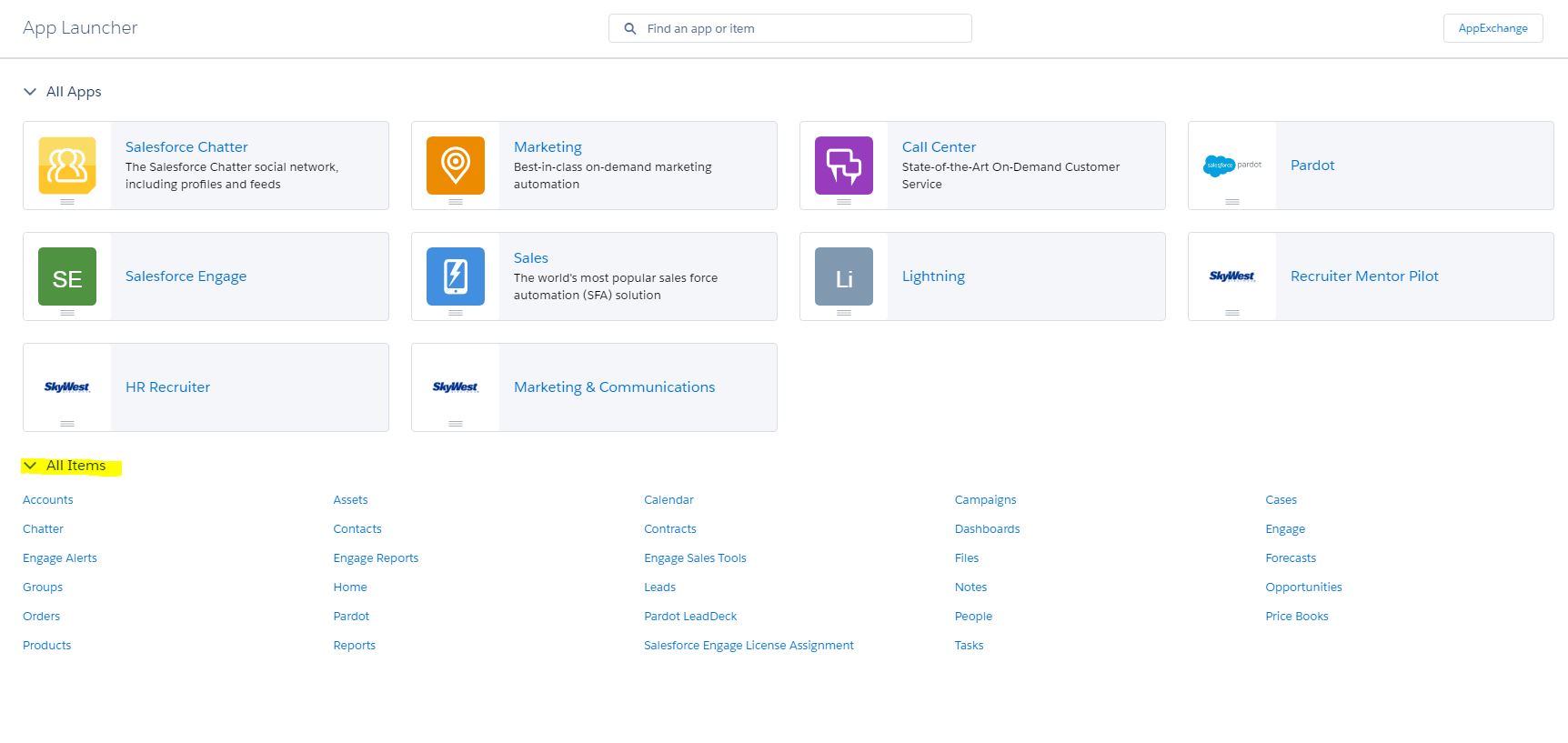The height and width of the screenshot is (743, 1568).
Task: Click drag handle under Marketing & Communications logo
Action: [456, 424]
